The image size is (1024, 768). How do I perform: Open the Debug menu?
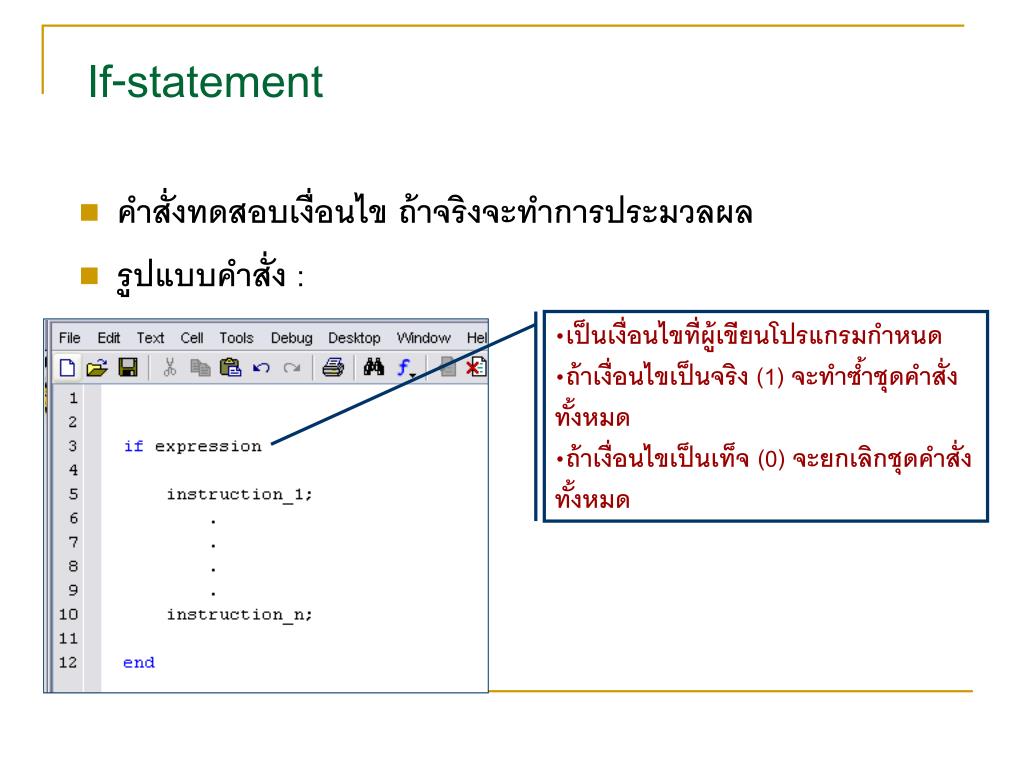click(x=291, y=338)
